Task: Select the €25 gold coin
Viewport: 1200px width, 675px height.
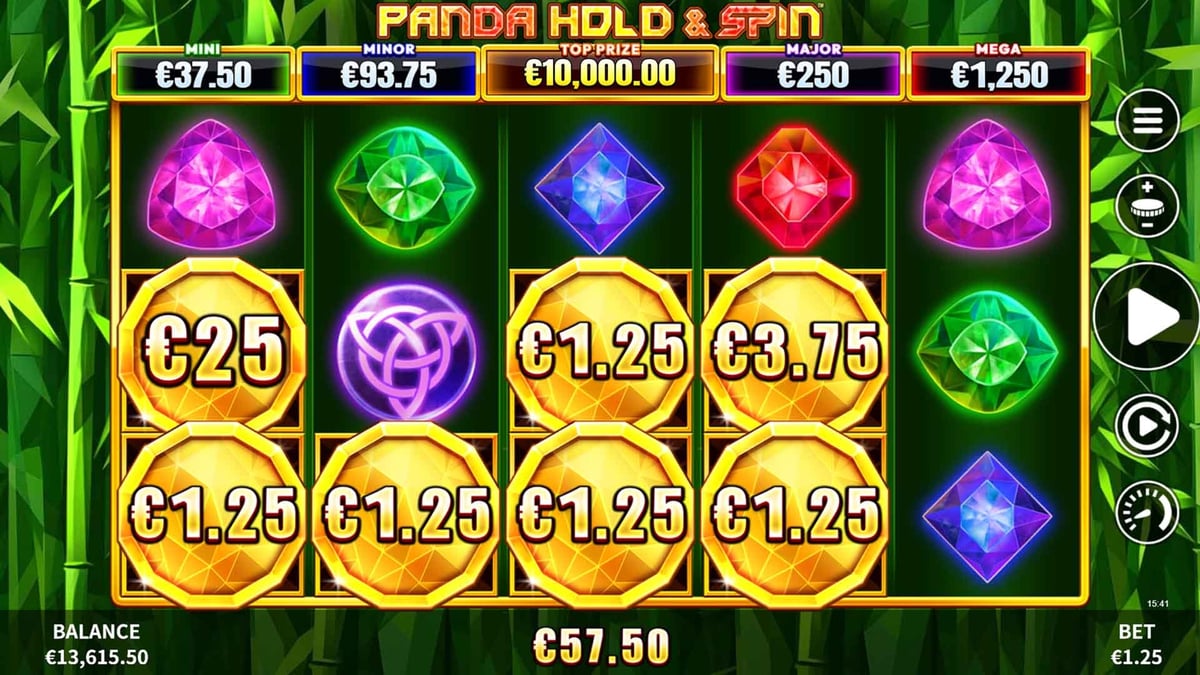Action: pos(210,344)
